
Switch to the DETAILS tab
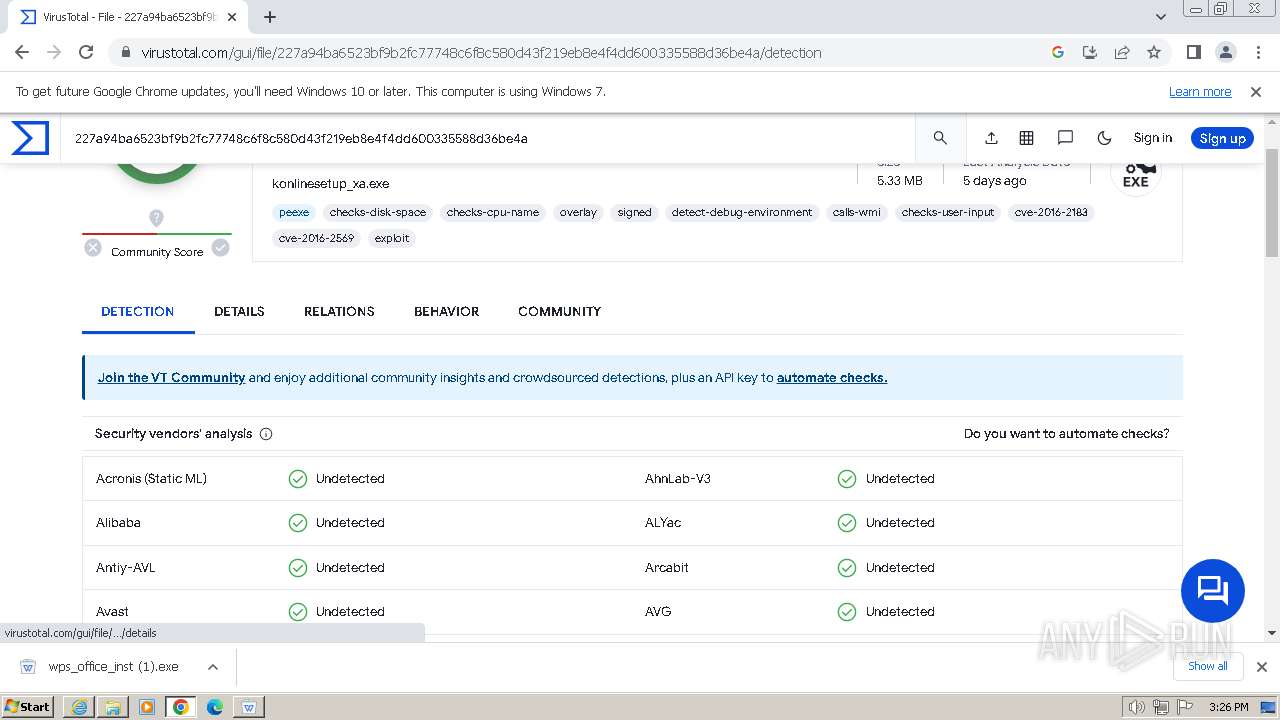[239, 312]
